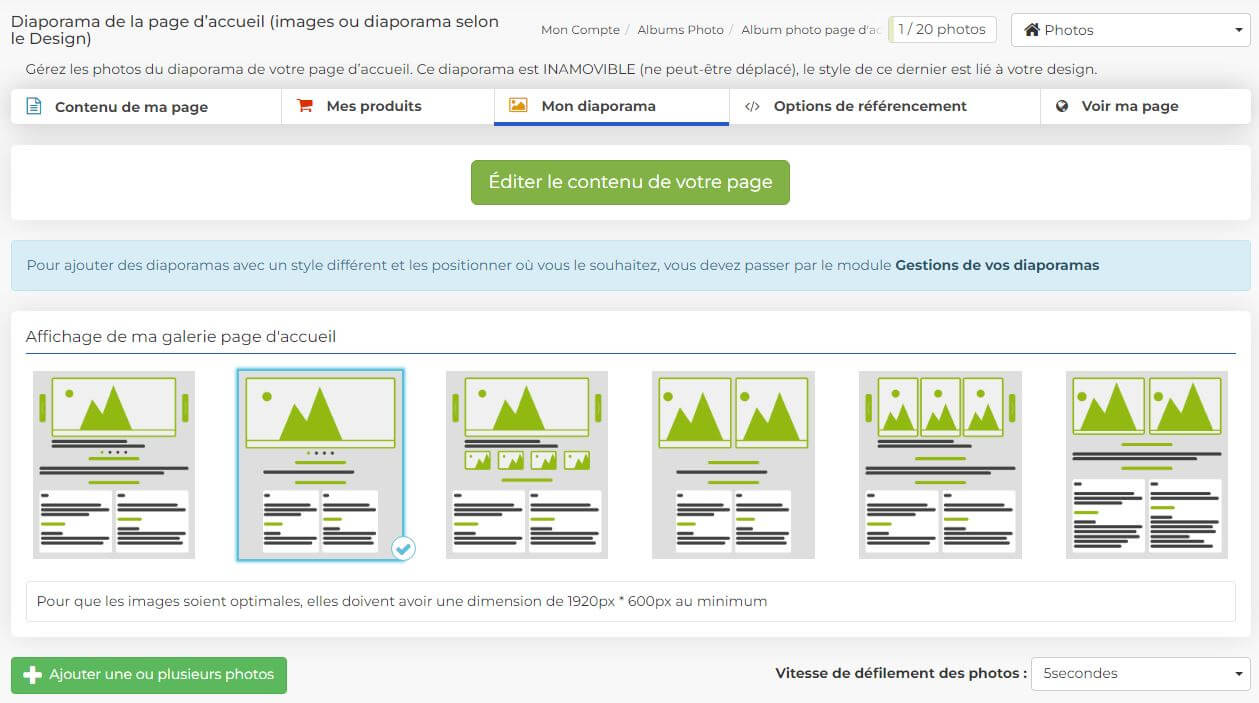1259x703 pixels.
Task: Click the Mon Compte breadcrumb link
Action: (x=580, y=30)
